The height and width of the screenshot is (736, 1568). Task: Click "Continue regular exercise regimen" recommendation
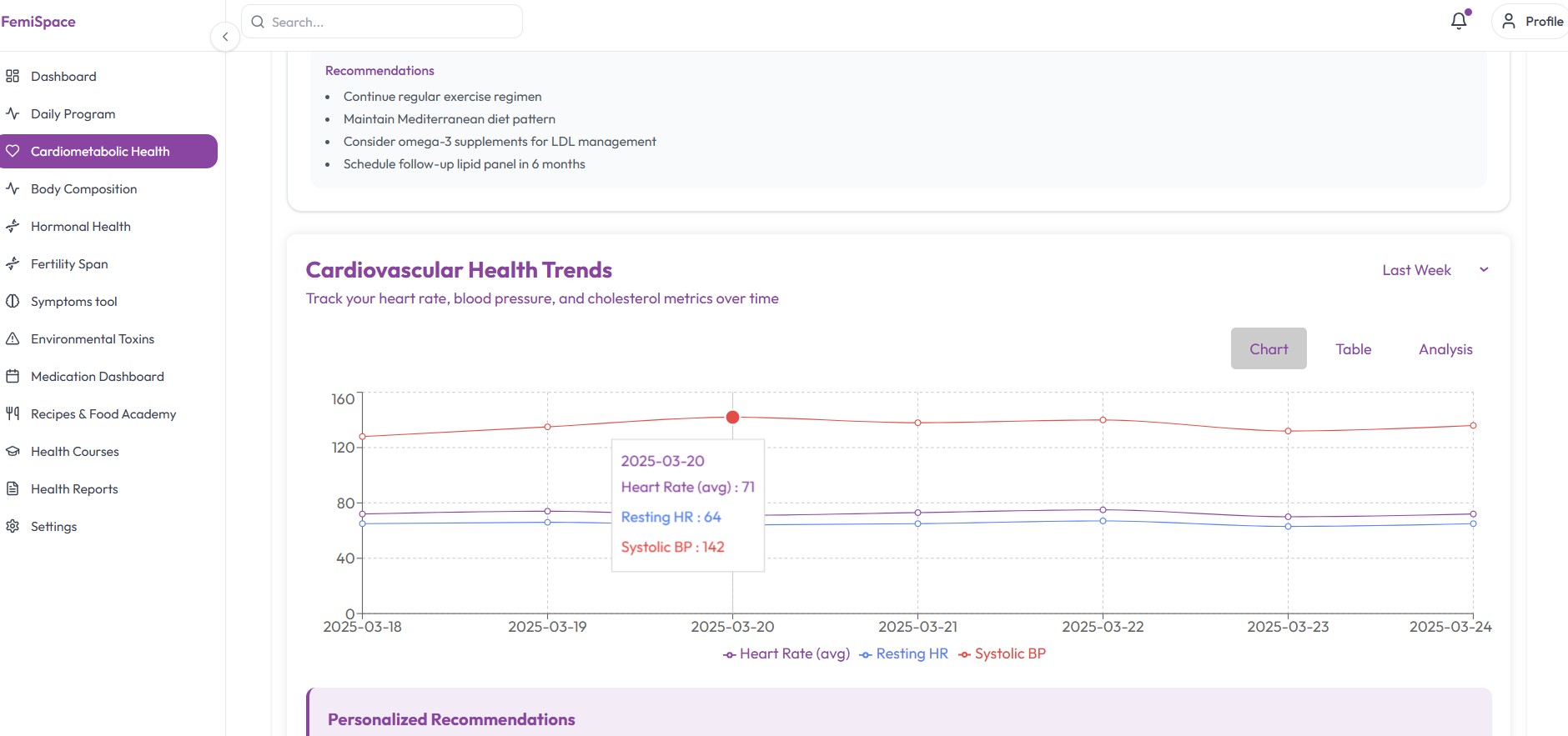click(443, 97)
